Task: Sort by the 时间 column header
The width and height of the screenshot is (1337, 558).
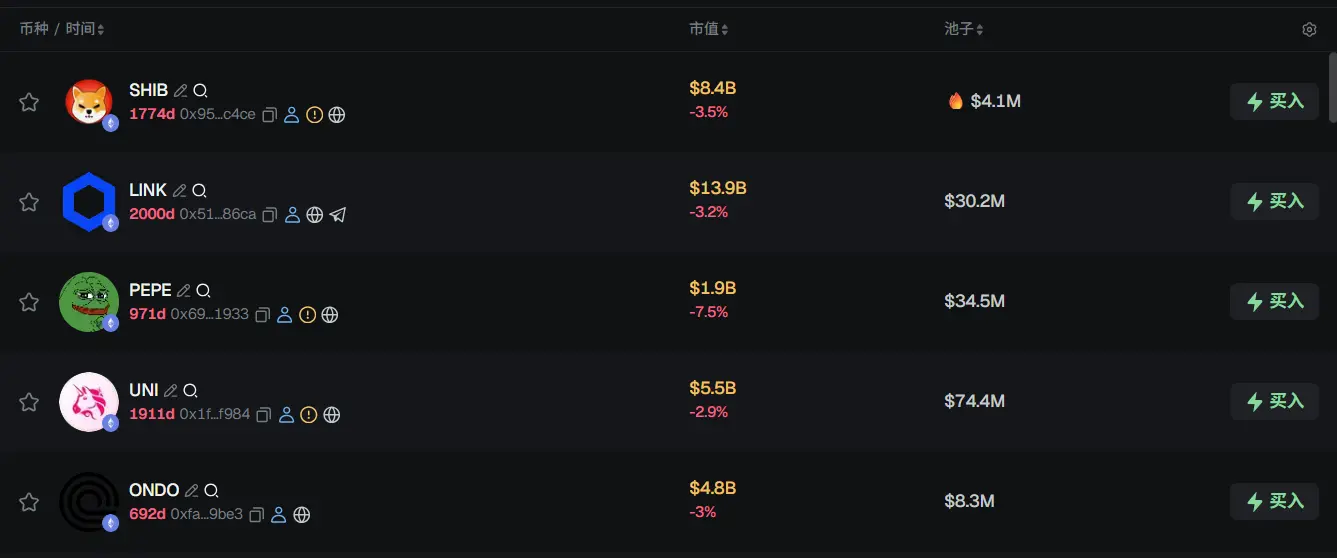Action: tap(85, 30)
